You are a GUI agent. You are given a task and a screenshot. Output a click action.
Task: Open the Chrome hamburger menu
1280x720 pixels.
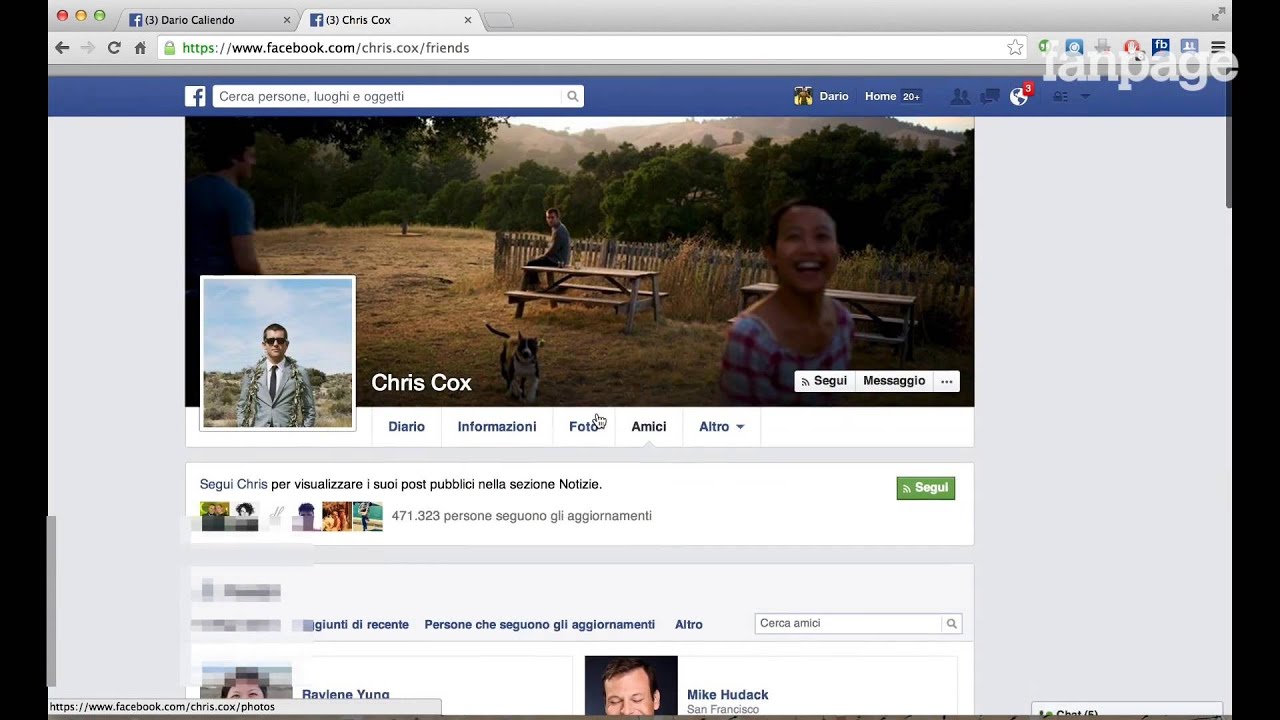[1218, 47]
